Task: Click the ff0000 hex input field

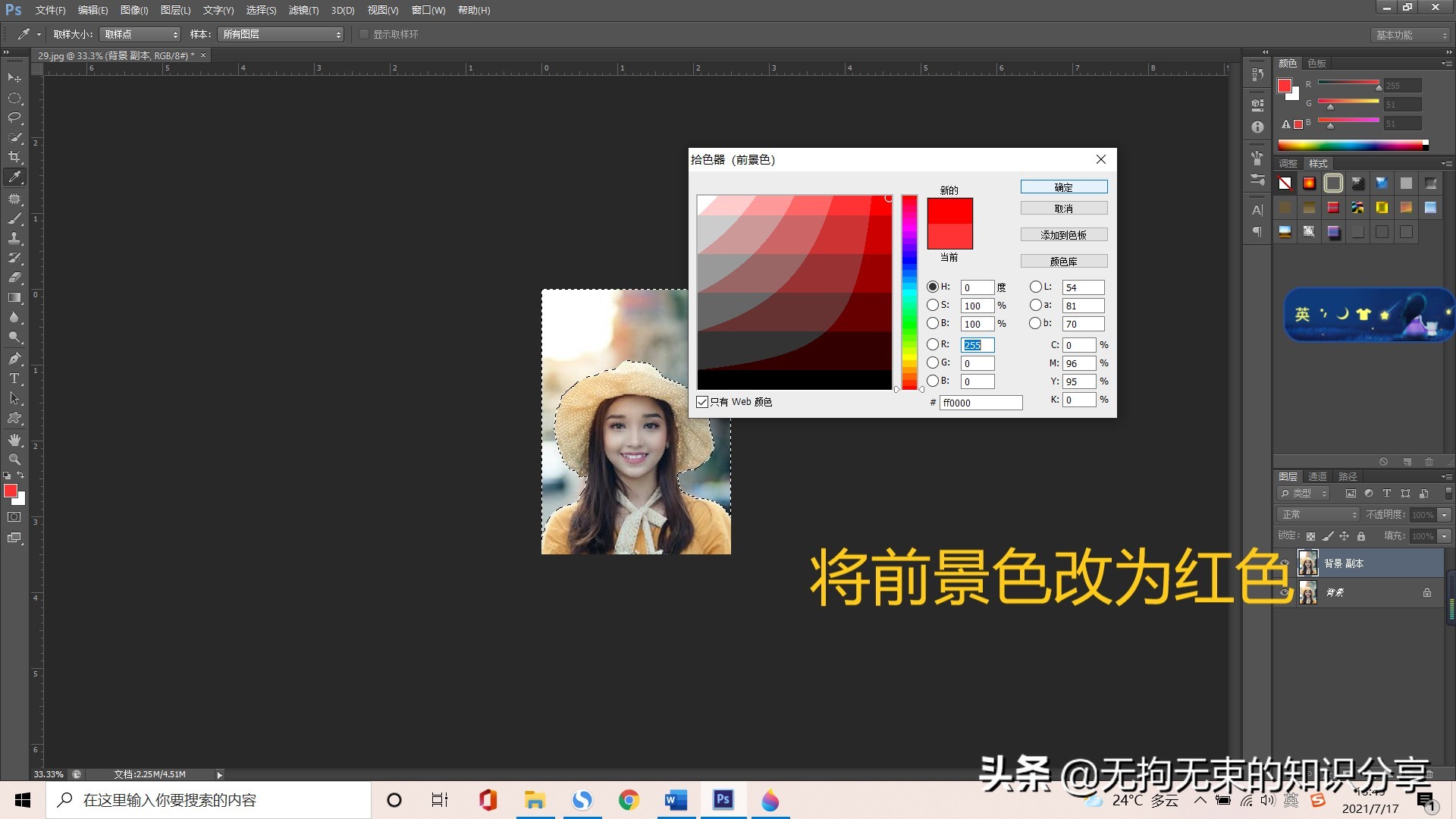Action: [x=981, y=403]
